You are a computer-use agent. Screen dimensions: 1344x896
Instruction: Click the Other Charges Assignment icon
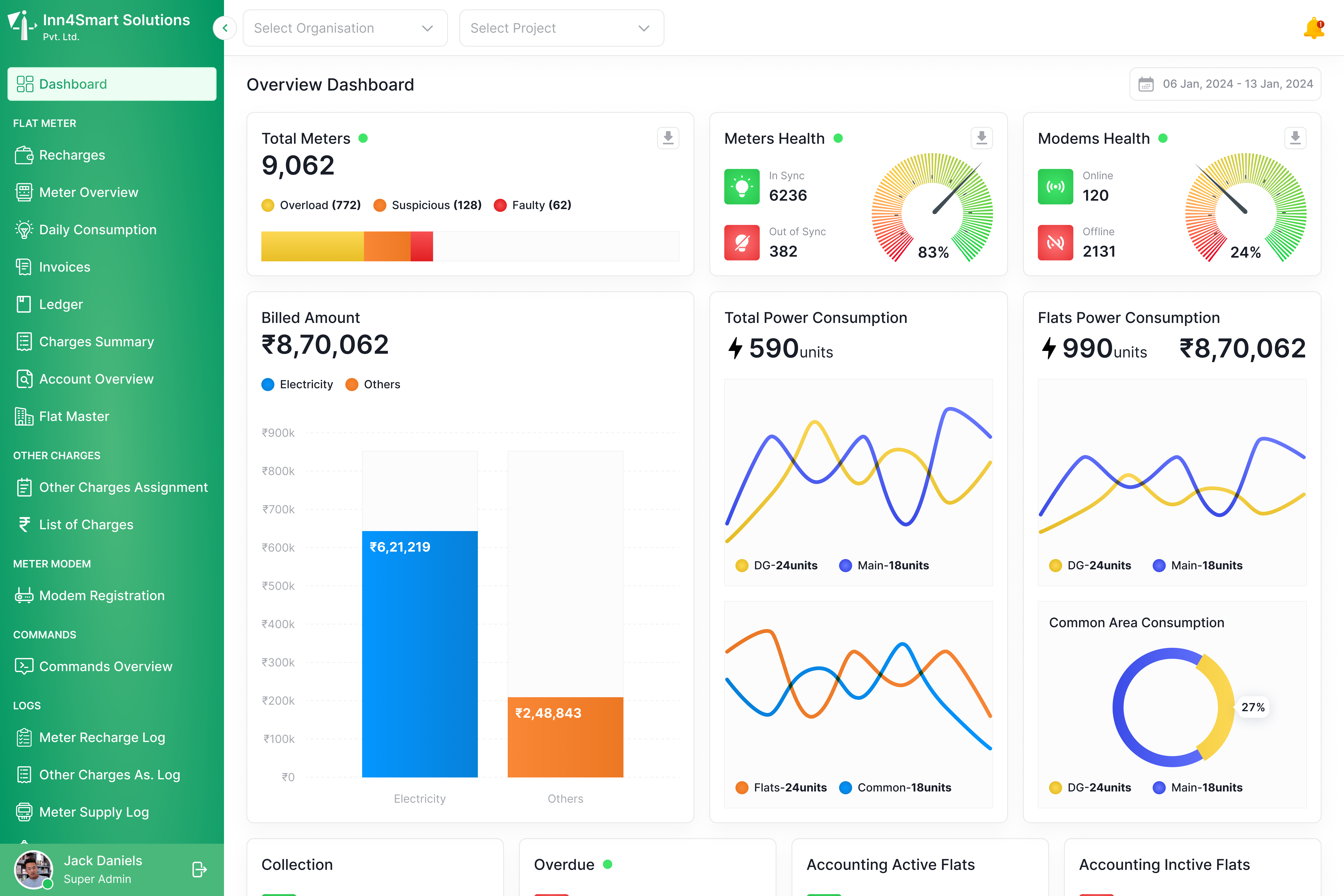pos(24,487)
